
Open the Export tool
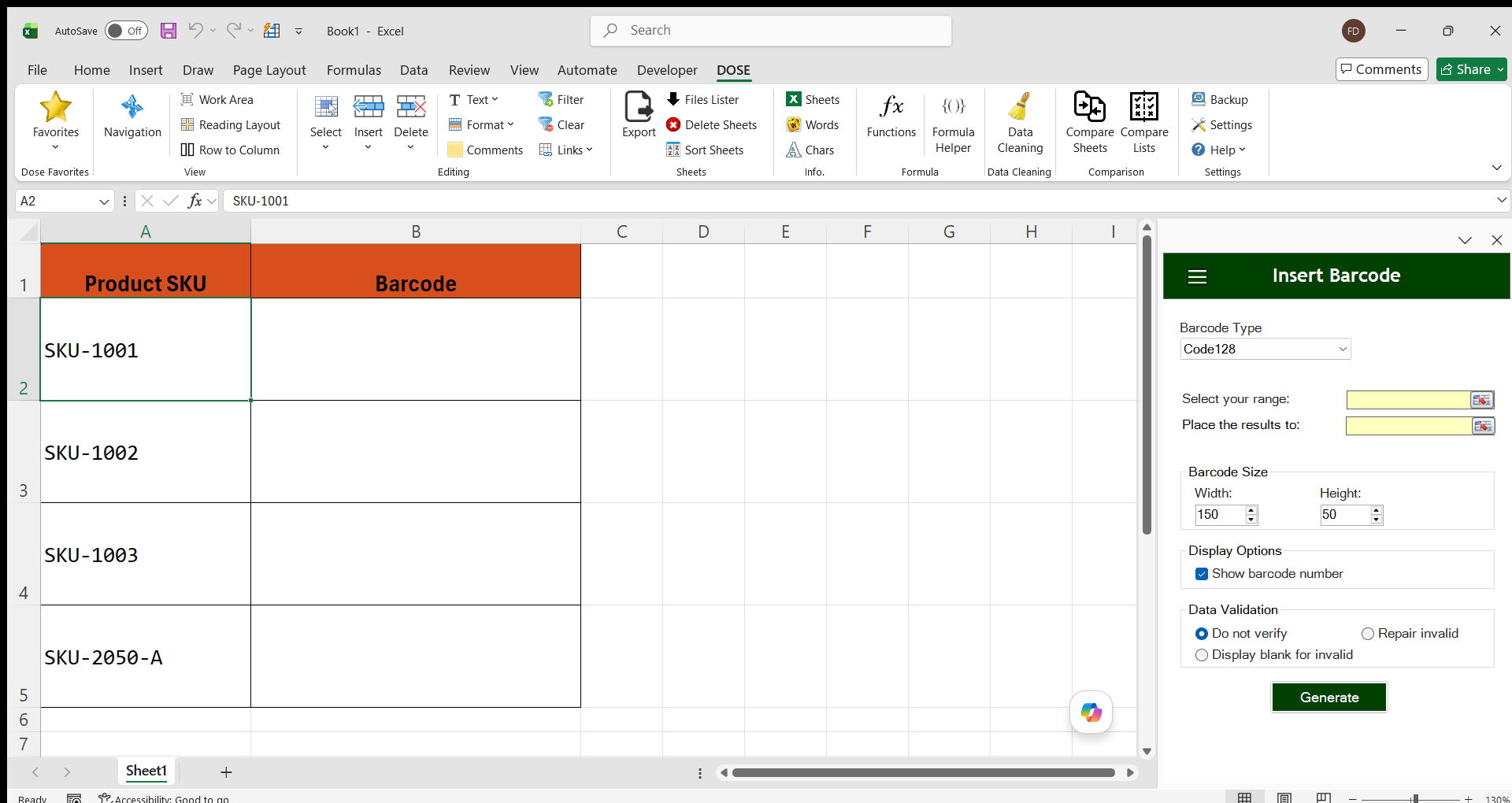pos(639,115)
